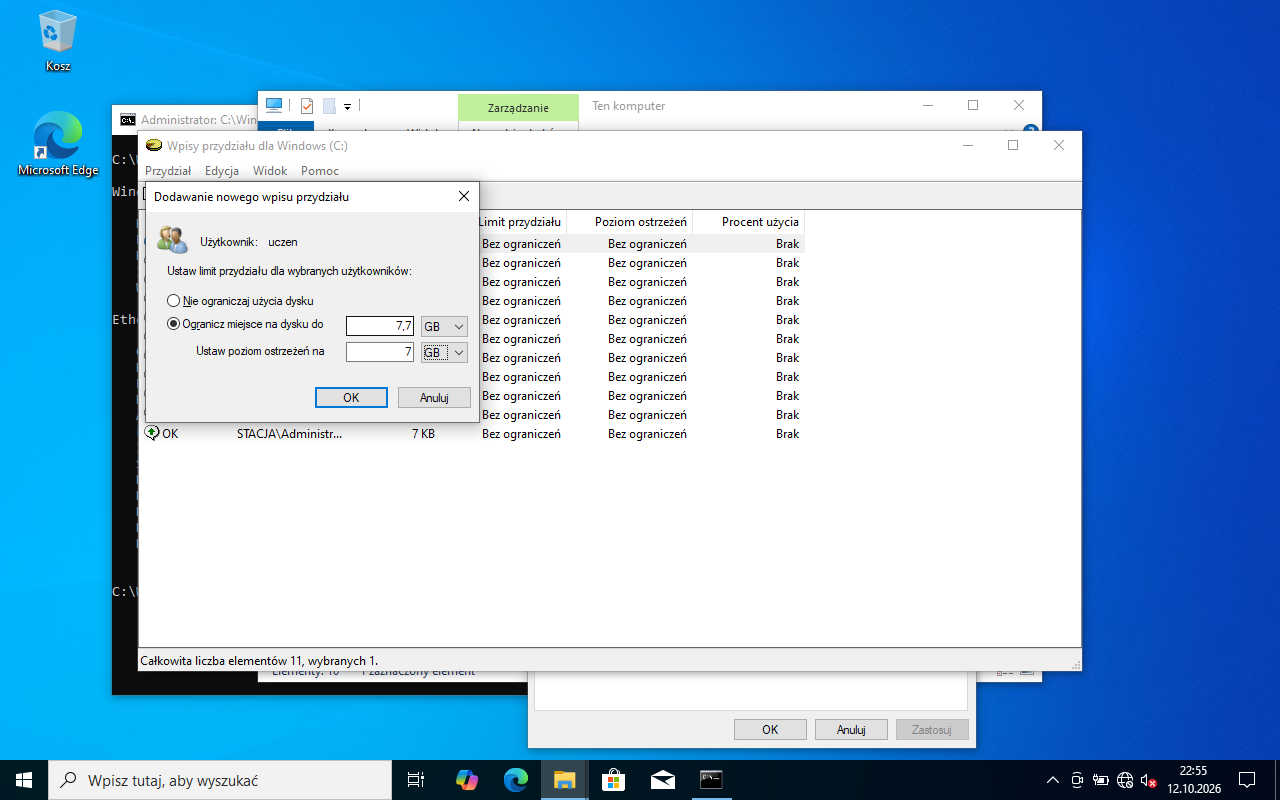Click the network globe icon in the system tray

click(1125, 780)
